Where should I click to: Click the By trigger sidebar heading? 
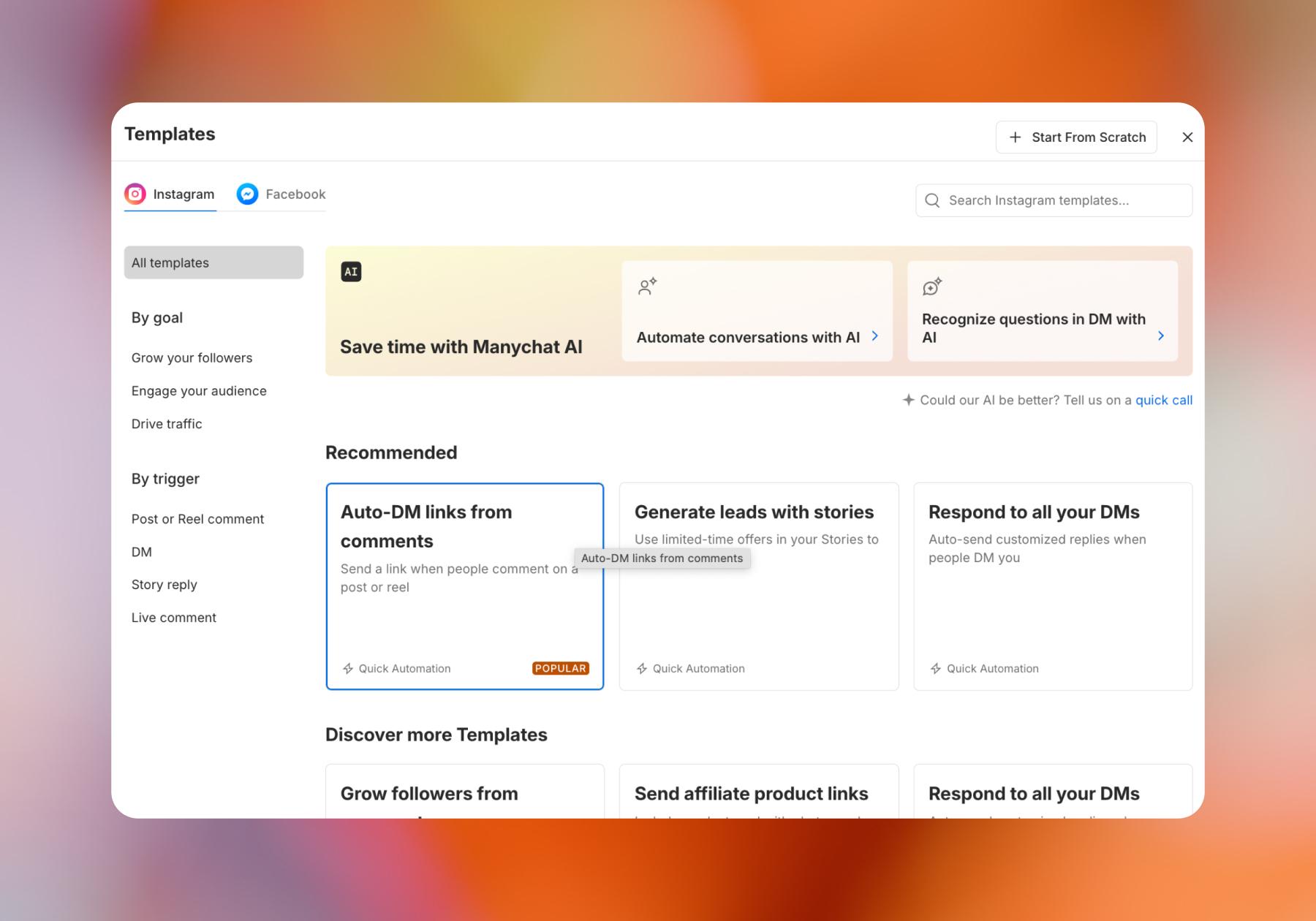pyautogui.click(x=165, y=479)
